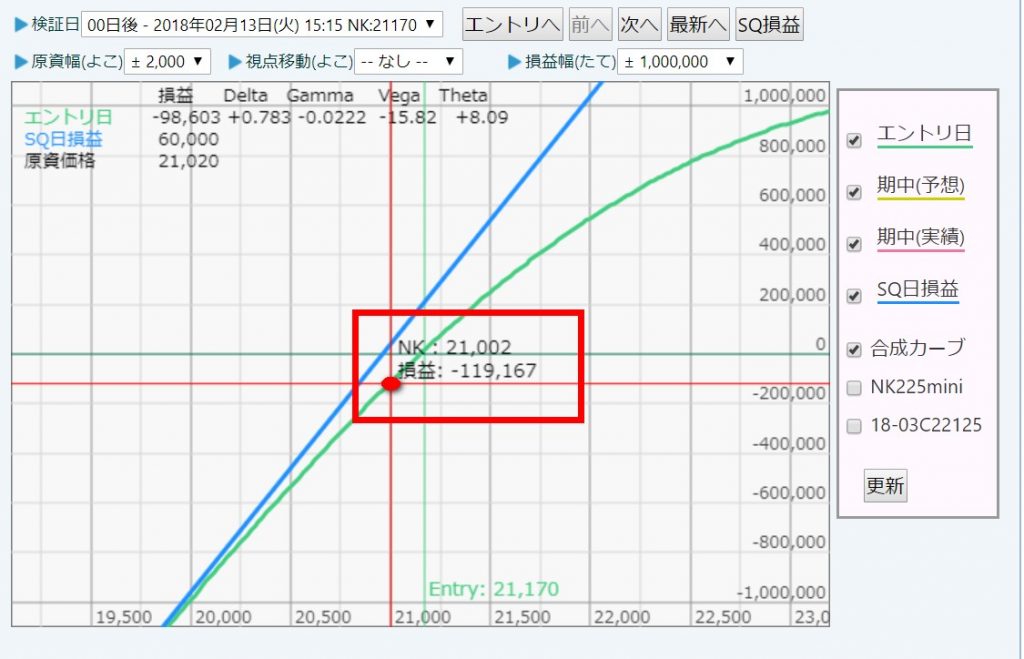Click the 800,000 y-axis label
The image size is (1024, 659).
[792, 146]
